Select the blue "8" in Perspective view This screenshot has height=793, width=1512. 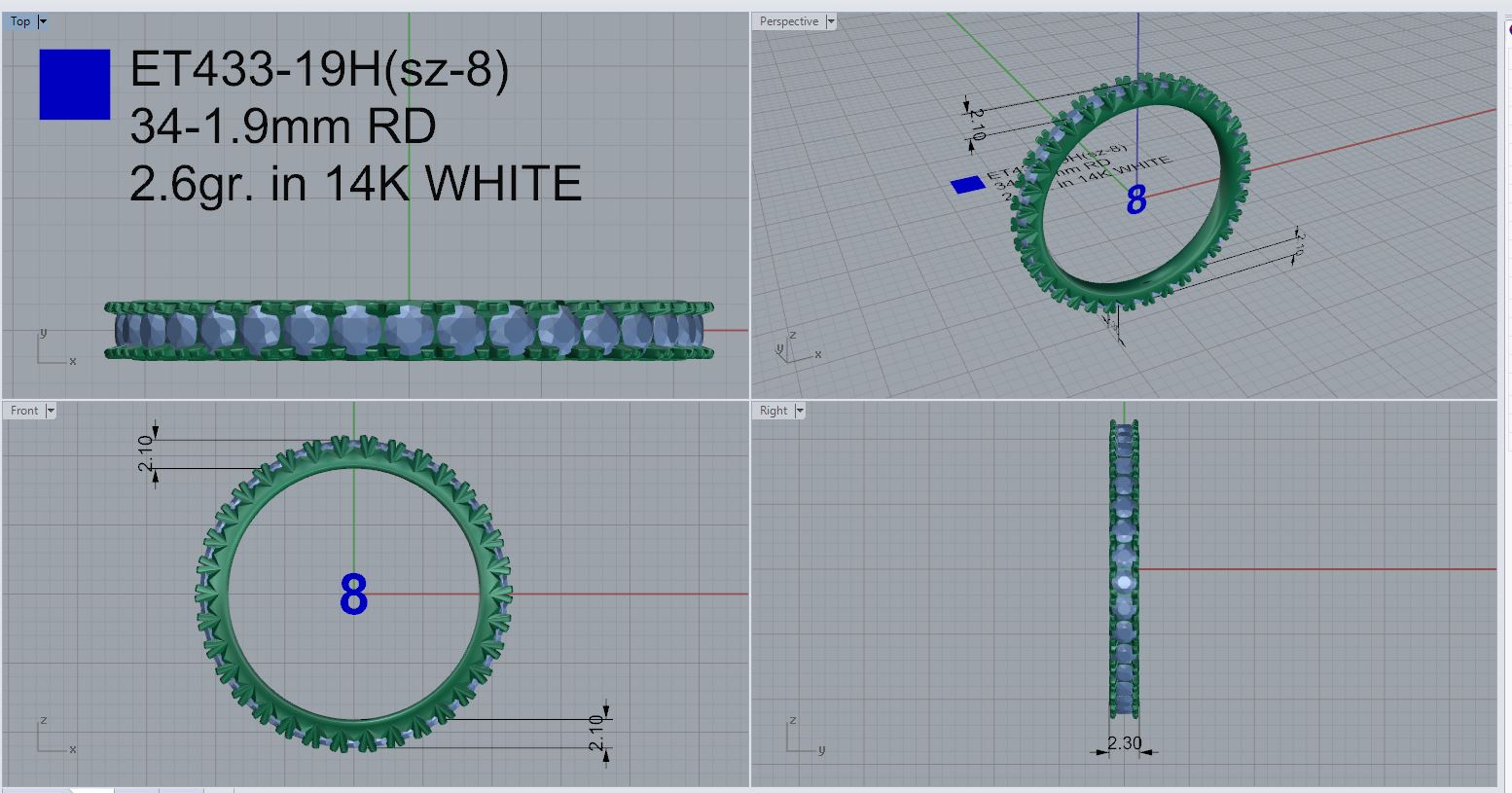1135,200
